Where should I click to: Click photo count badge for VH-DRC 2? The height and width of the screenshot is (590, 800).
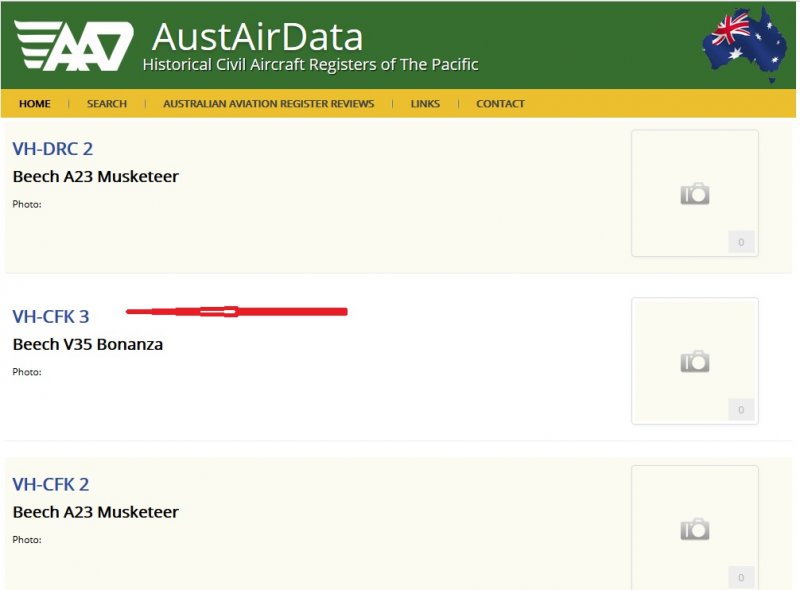point(741,242)
